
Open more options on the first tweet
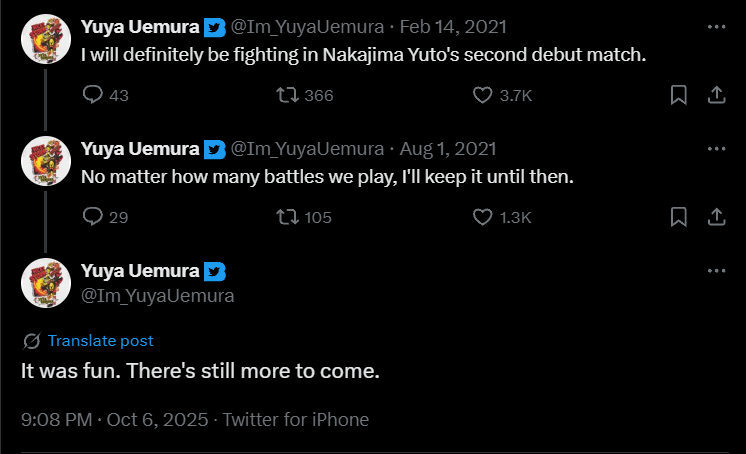[x=716, y=28]
